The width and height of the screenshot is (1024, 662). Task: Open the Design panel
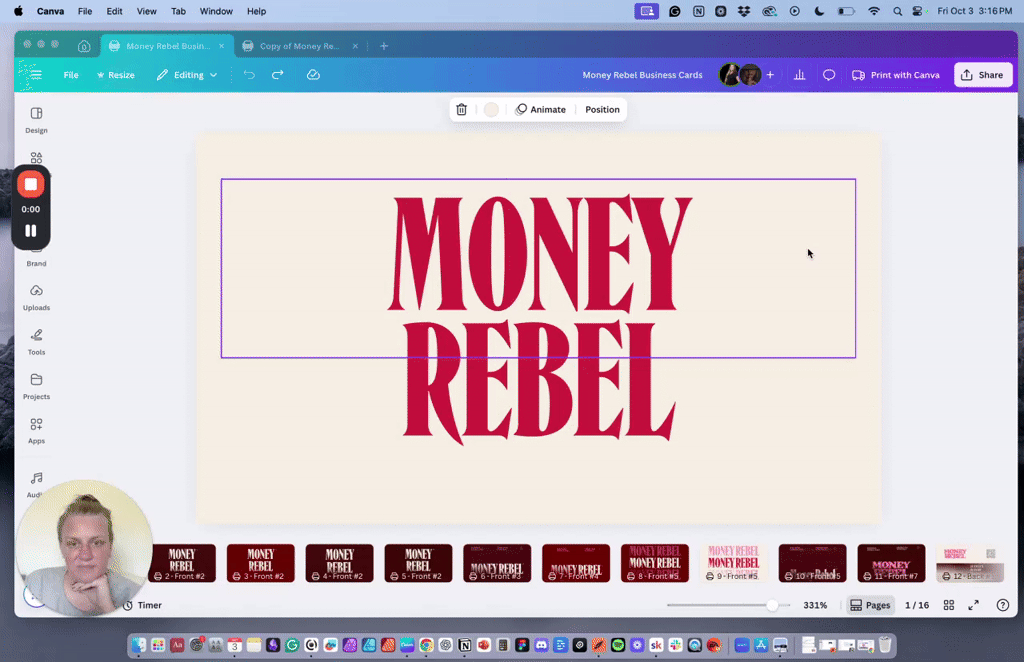click(x=36, y=117)
